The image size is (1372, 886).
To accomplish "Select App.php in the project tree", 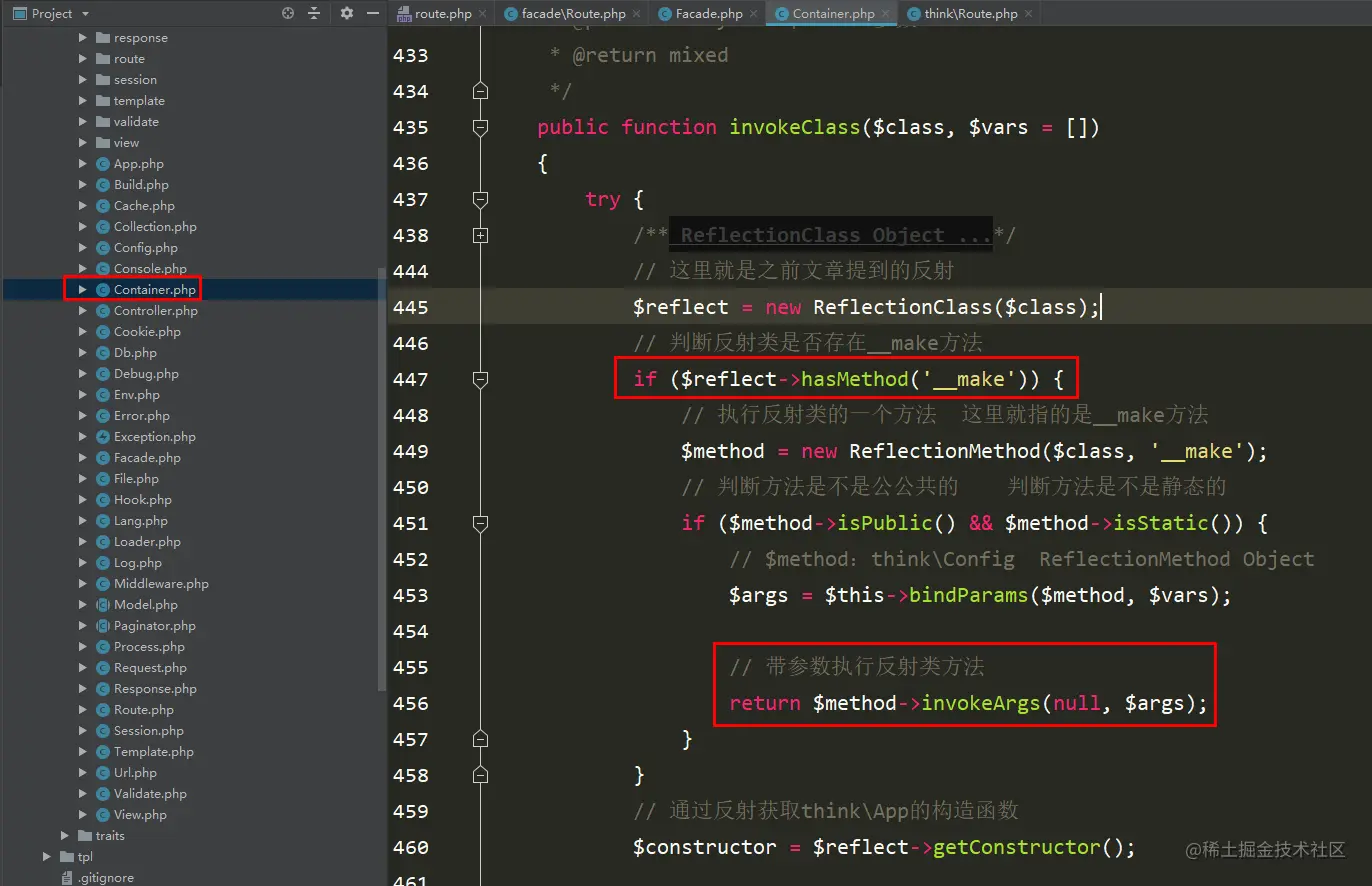I will (138, 164).
